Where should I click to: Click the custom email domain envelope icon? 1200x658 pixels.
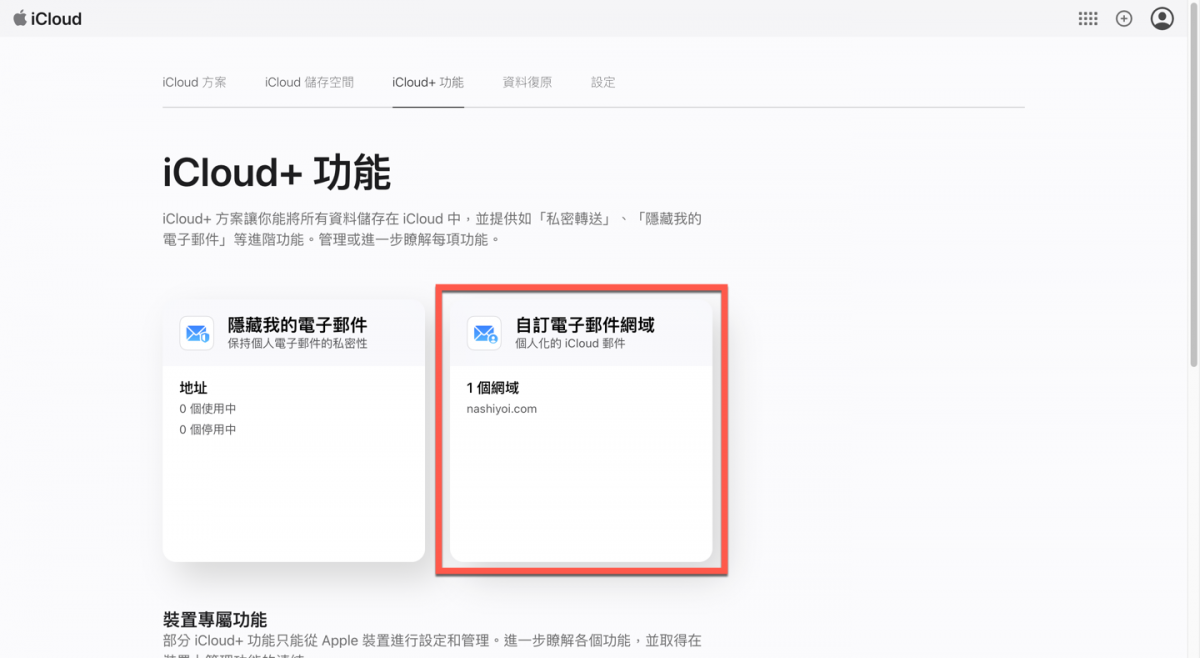pyautogui.click(x=484, y=333)
